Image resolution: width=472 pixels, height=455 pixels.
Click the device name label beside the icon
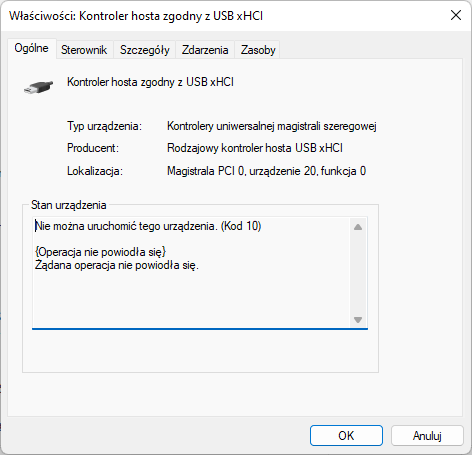point(150,82)
